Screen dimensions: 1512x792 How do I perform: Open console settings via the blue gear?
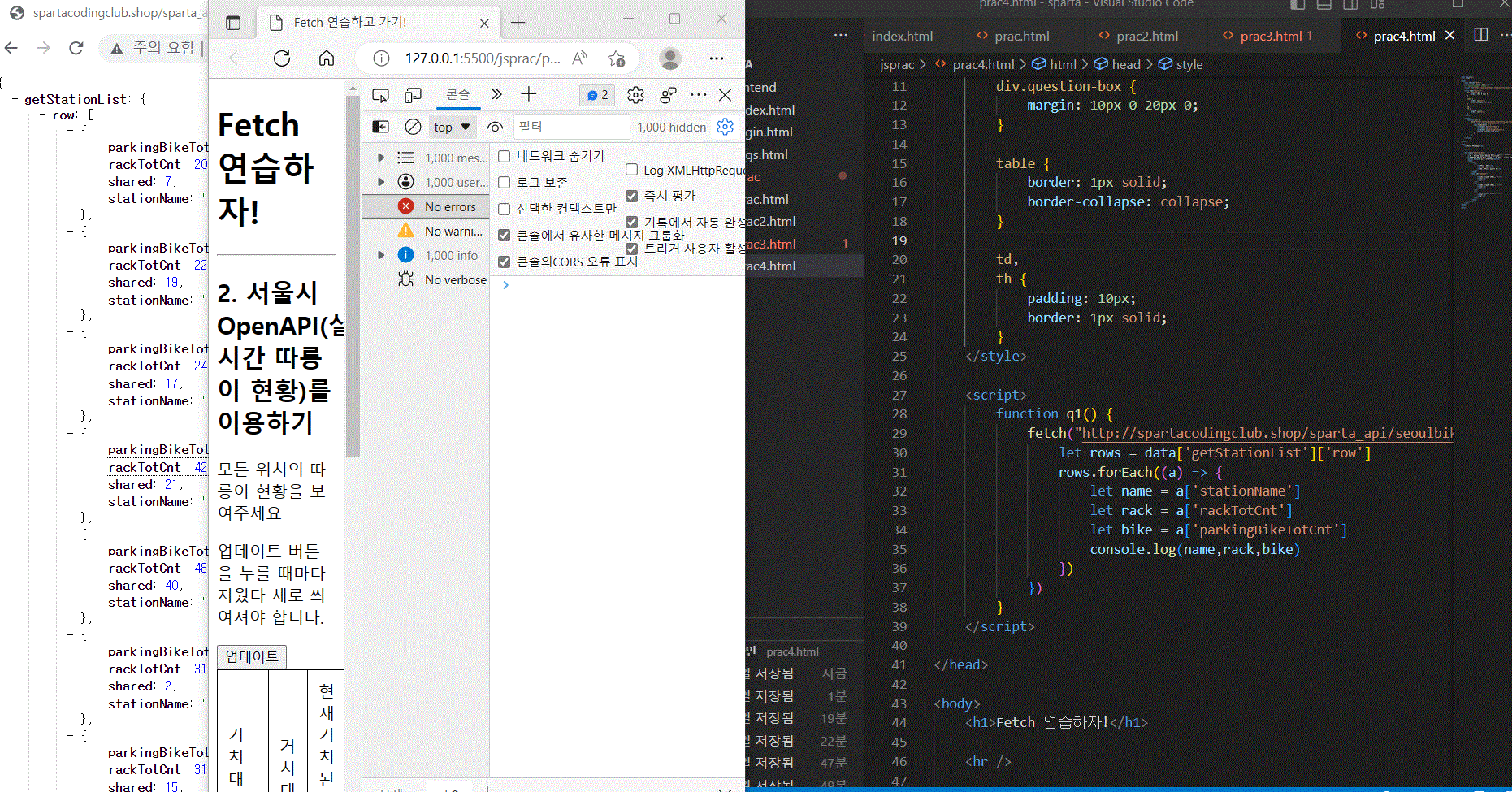(726, 127)
